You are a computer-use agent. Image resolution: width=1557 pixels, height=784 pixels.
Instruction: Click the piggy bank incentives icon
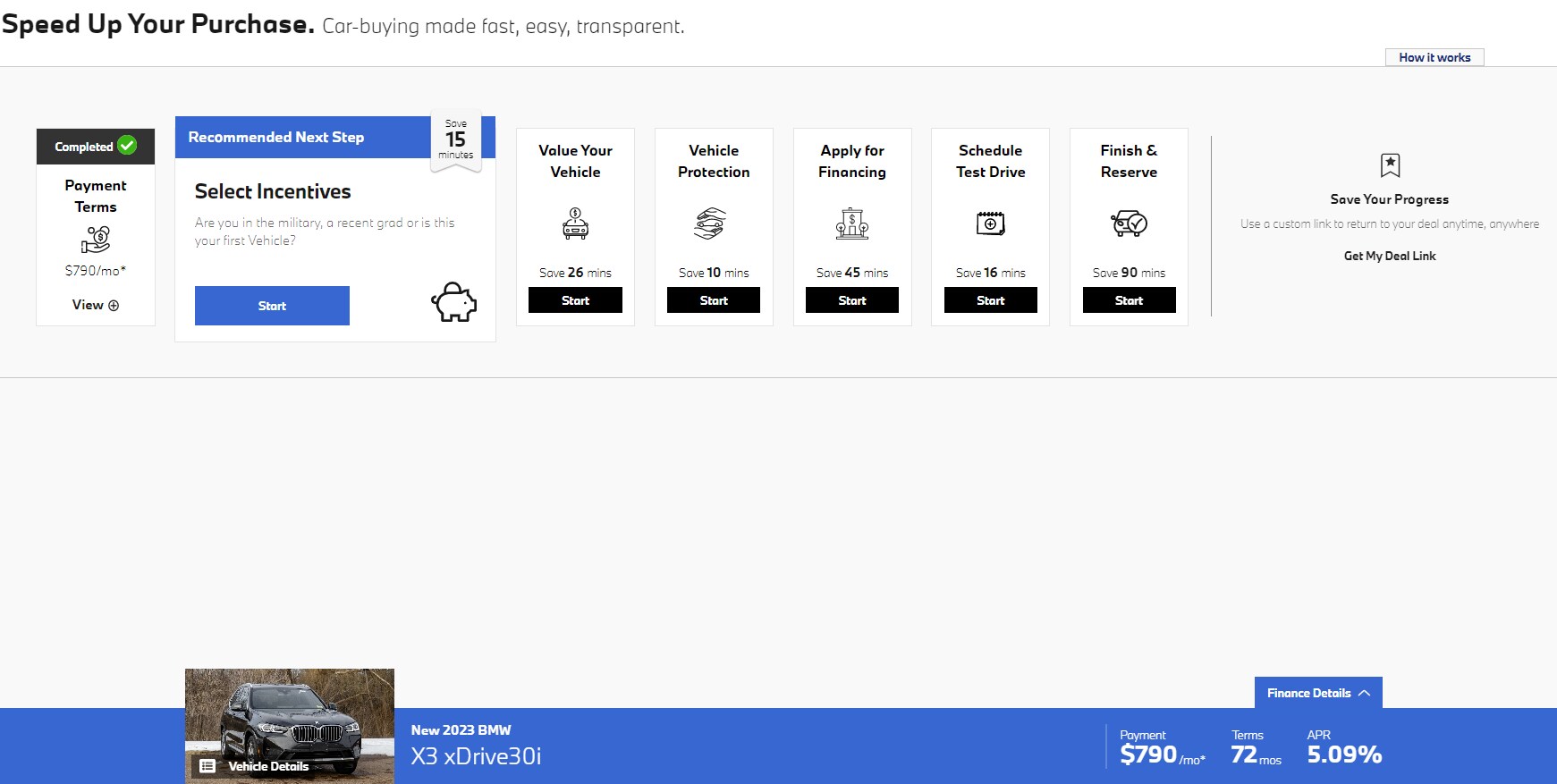click(453, 302)
